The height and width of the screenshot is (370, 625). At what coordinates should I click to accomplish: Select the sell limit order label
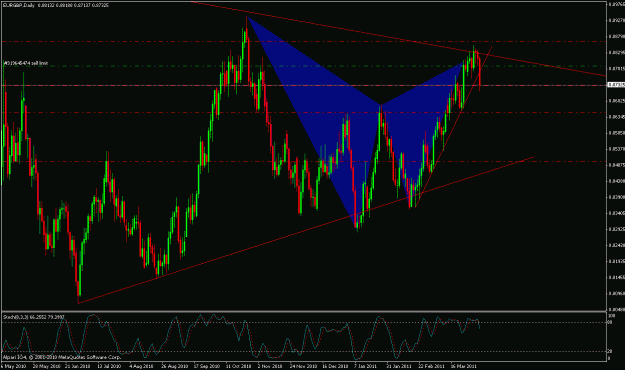pyautogui.click(x=26, y=63)
